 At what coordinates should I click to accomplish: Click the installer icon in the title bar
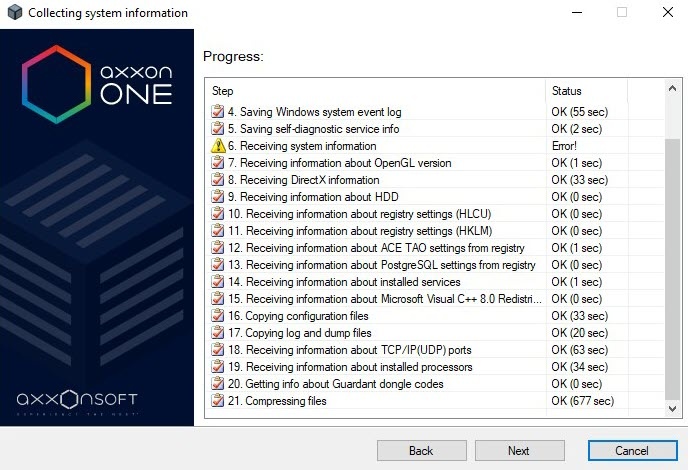pyautogui.click(x=11, y=13)
